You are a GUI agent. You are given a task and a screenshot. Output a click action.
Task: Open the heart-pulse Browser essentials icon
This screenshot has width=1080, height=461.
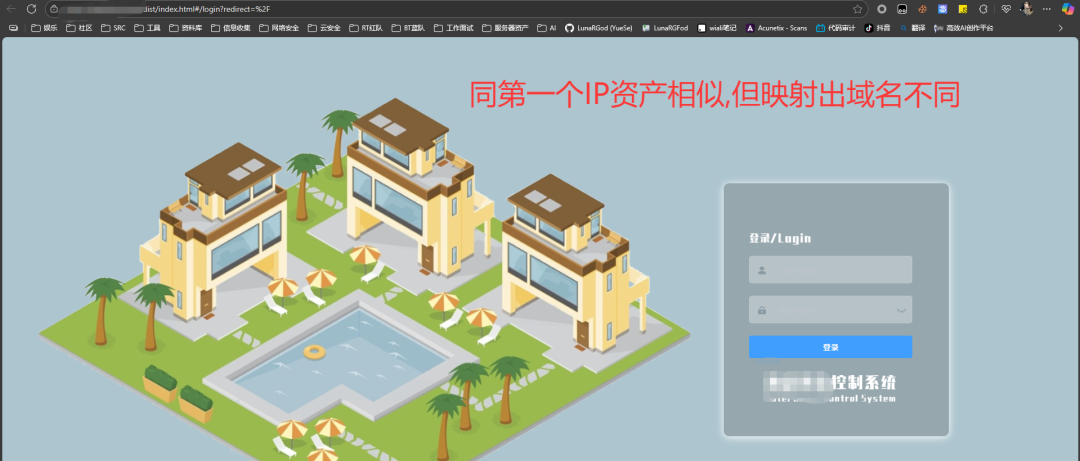1006,9
